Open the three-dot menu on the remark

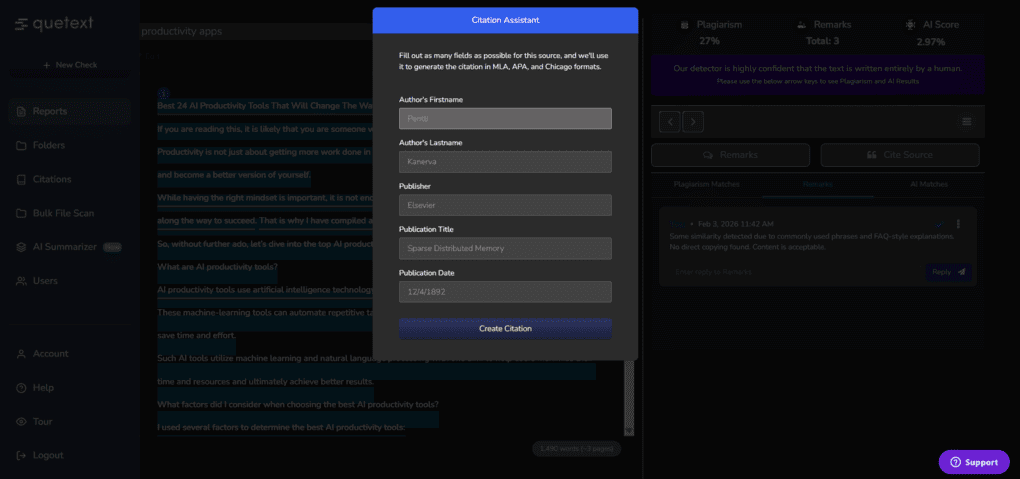pos(958,224)
